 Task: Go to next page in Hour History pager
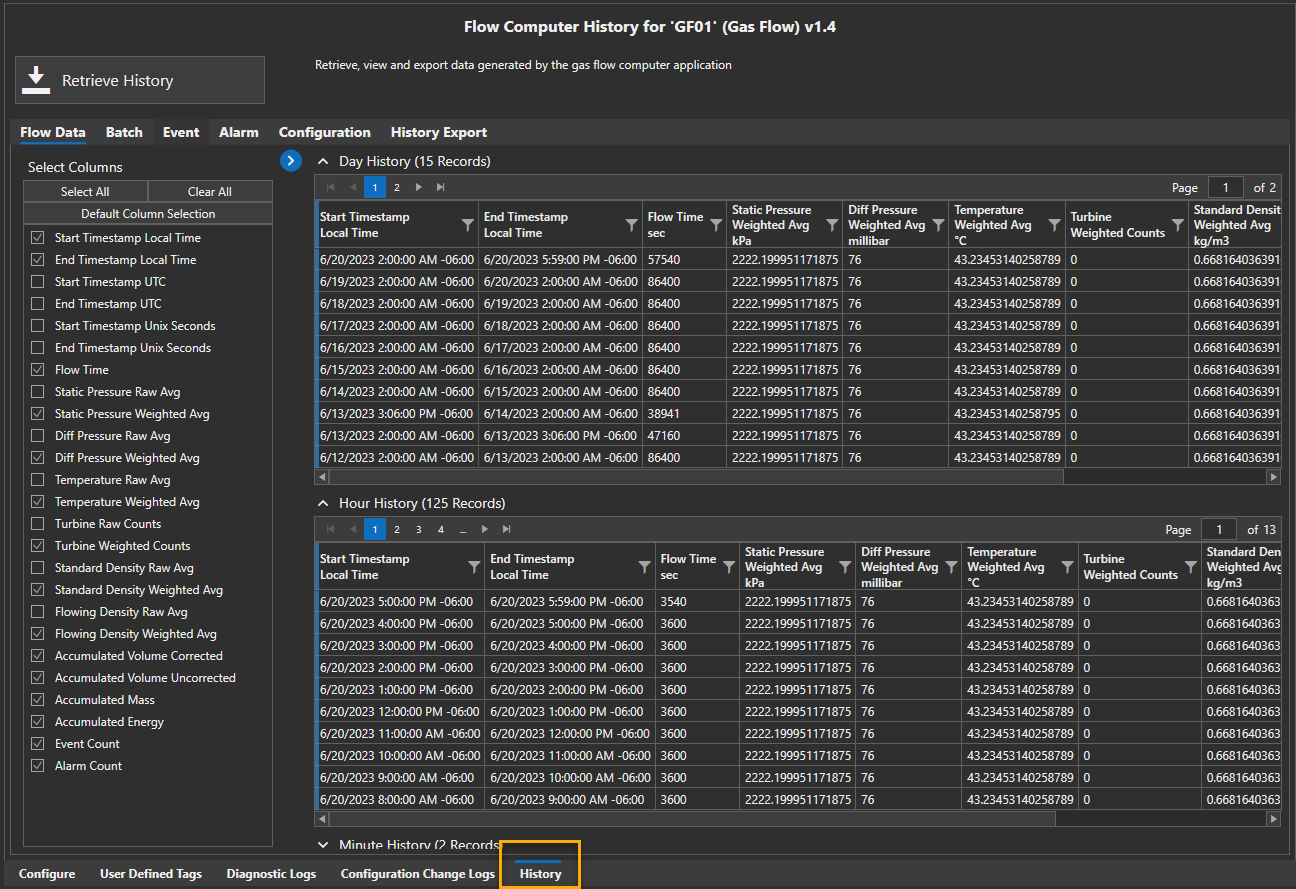pyautogui.click(x=485, y=529)
